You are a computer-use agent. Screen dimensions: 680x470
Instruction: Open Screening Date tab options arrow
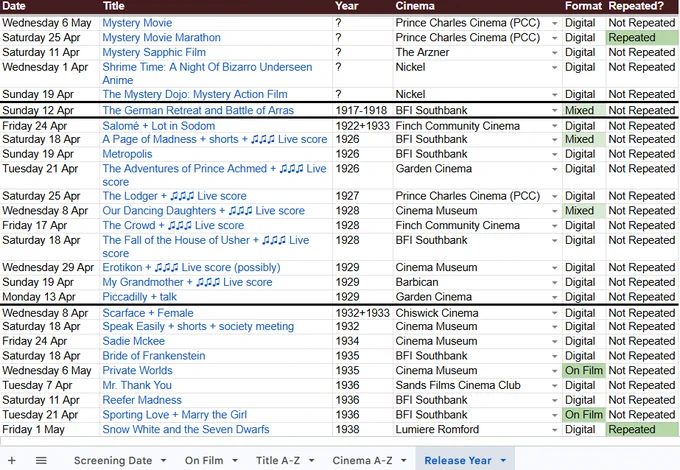(x=163, y=460)
